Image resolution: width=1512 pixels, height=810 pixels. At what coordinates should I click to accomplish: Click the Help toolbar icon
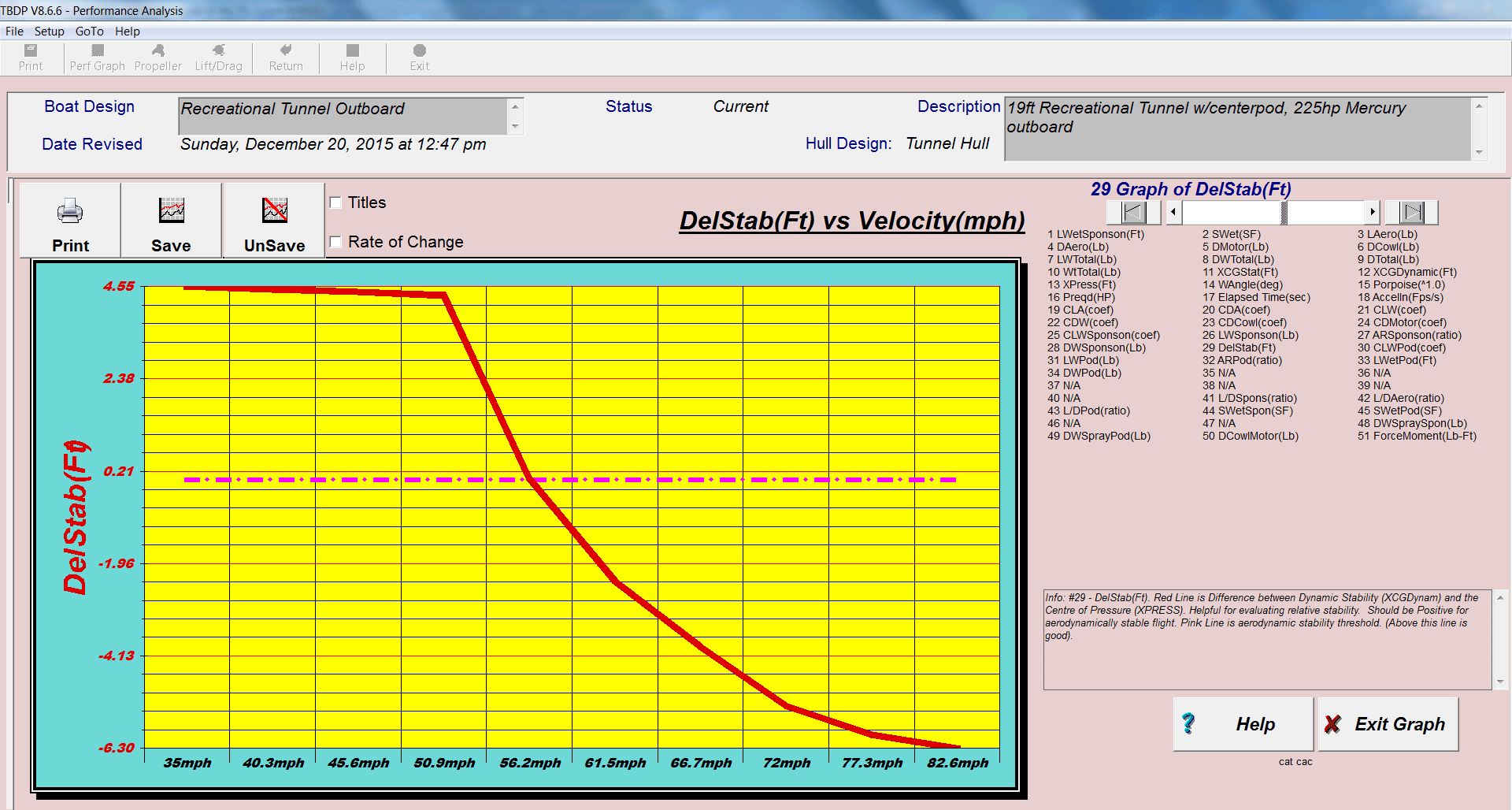tap(352, 58)
